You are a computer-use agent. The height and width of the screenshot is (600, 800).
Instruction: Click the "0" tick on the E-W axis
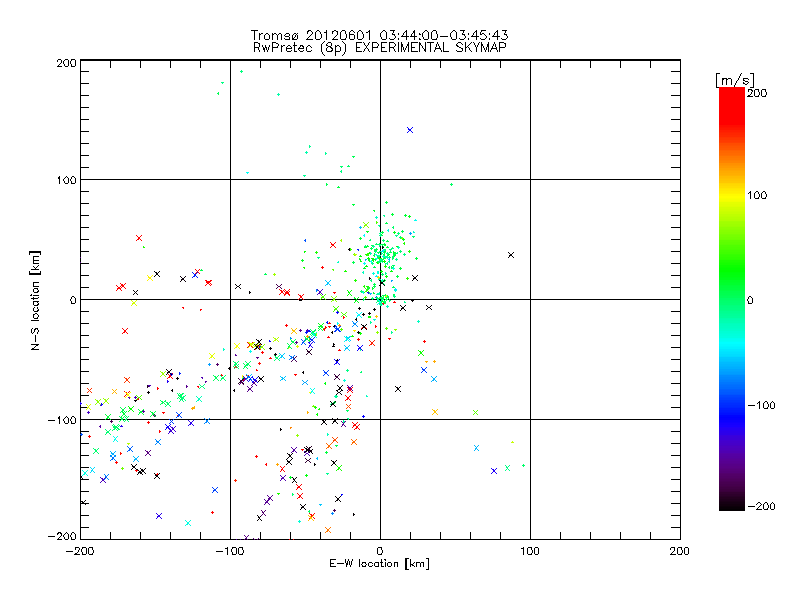click(x=380, y=551)
